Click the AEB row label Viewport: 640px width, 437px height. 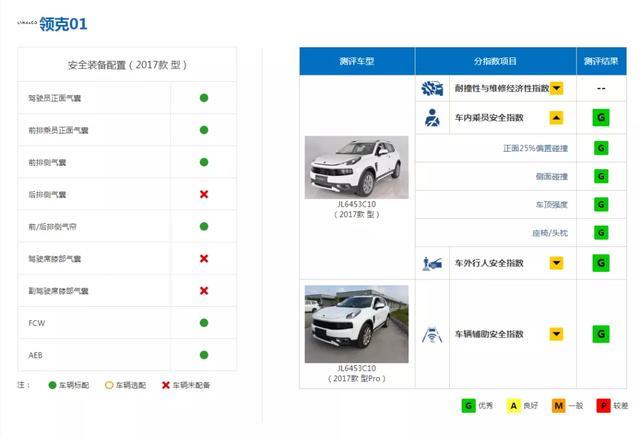[x=36, y=355]
